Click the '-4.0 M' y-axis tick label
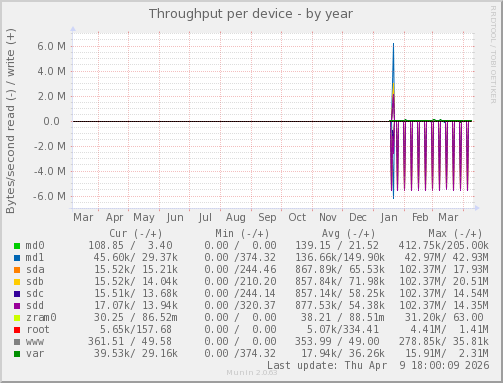 50,171
